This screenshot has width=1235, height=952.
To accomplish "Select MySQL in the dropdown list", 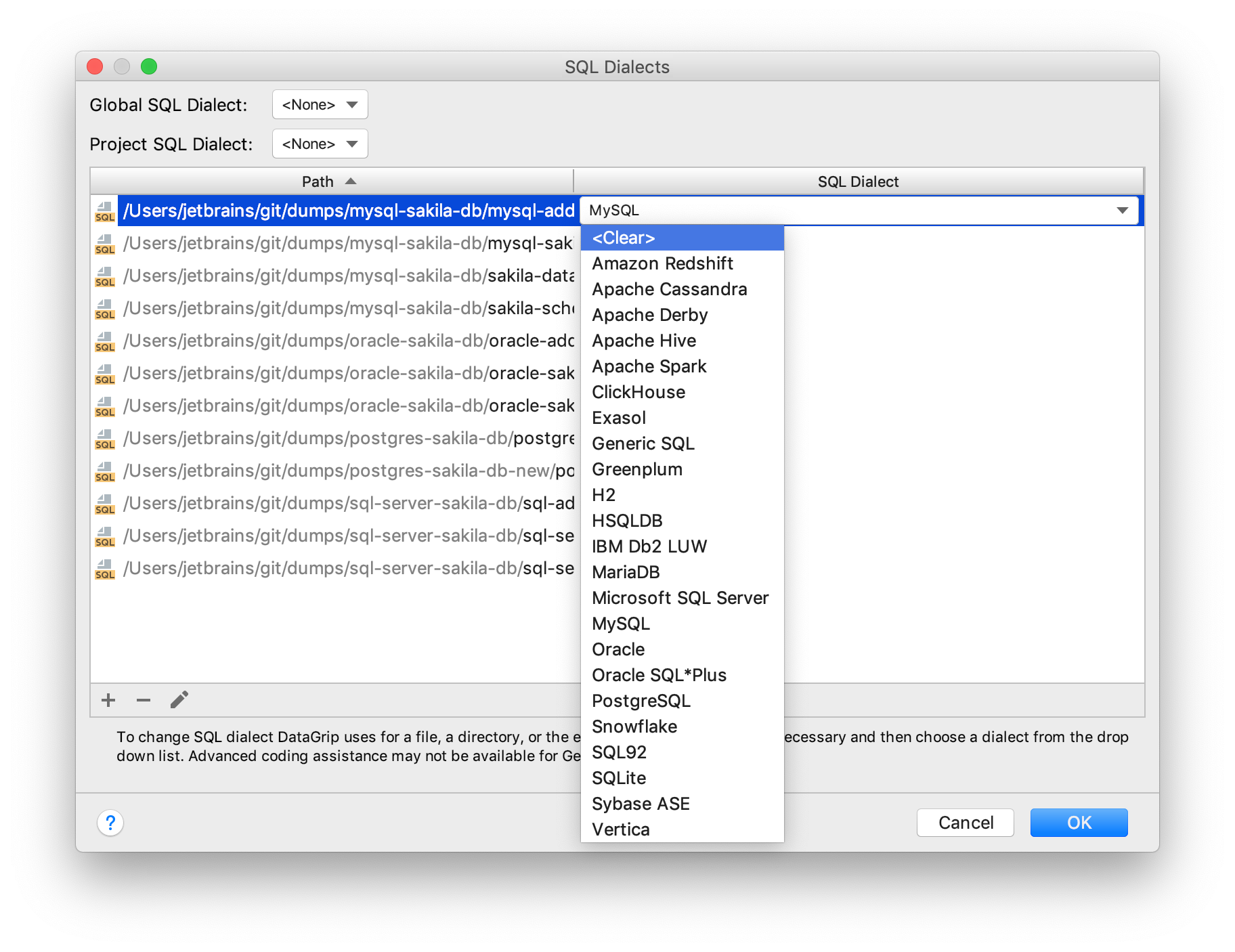I will pyautogui.click(x=682, y=624).
